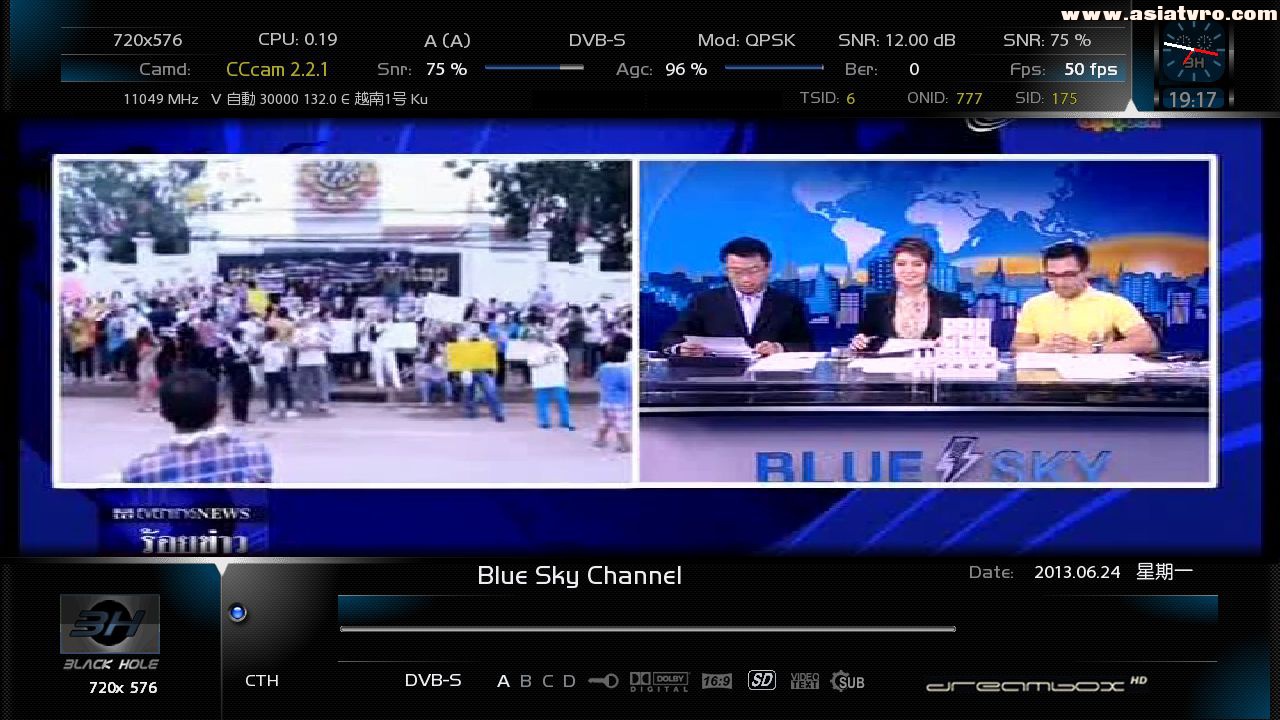Image resolution: width=1280 pixels, height=720 pixels.
Task: Click the encryption key icon
Action: pyautogui.click(x=603, y=681)
